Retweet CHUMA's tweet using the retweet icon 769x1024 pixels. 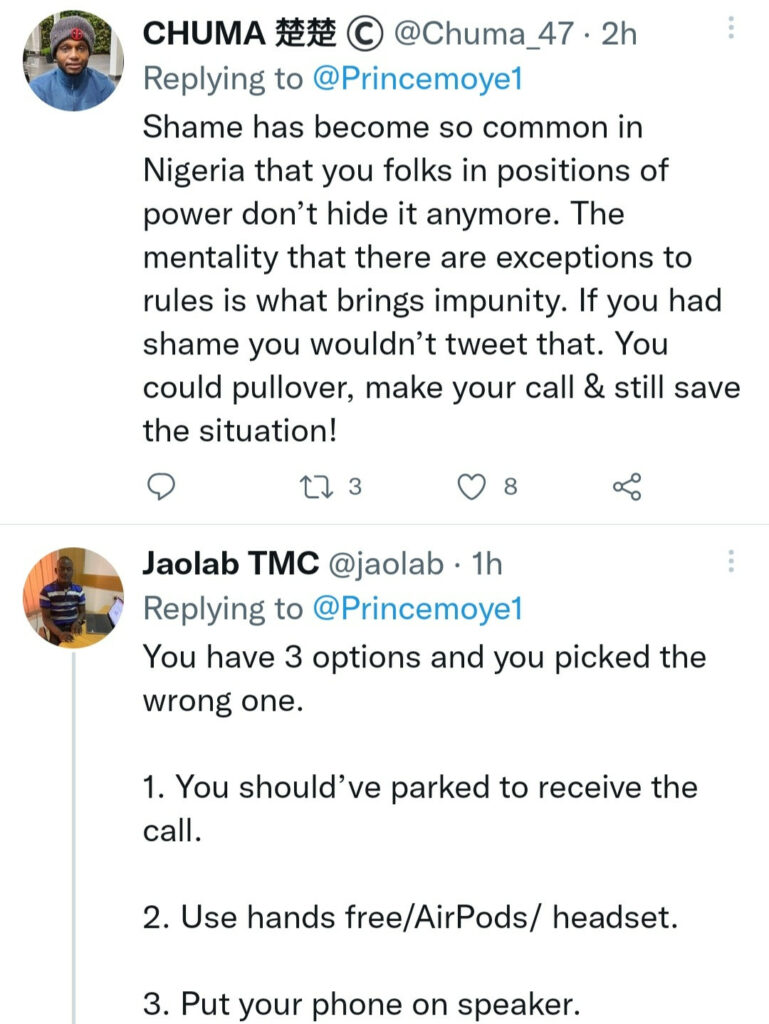click(x=313, y=487)
